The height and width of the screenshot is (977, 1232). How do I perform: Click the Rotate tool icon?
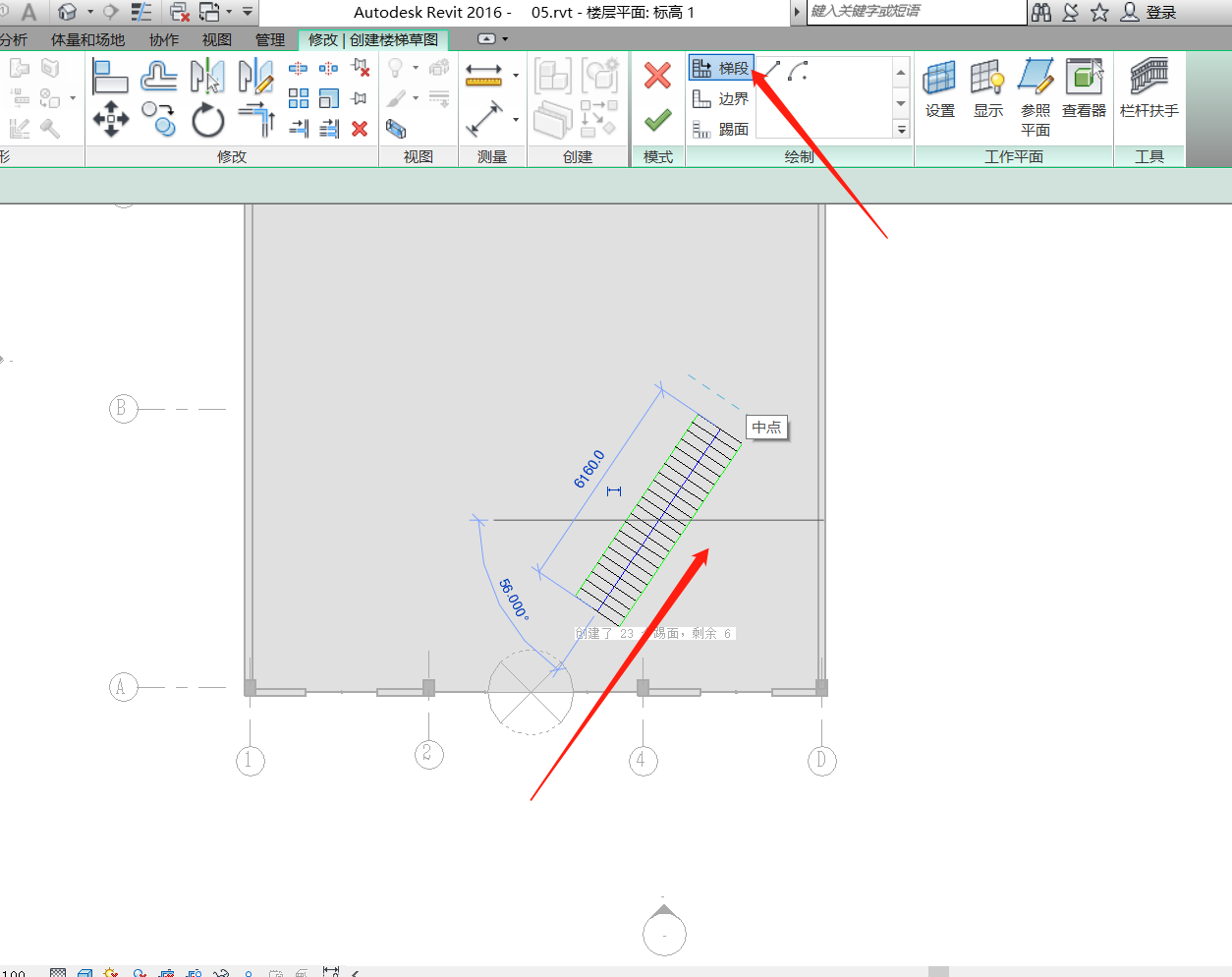click(x=207, y=121)
